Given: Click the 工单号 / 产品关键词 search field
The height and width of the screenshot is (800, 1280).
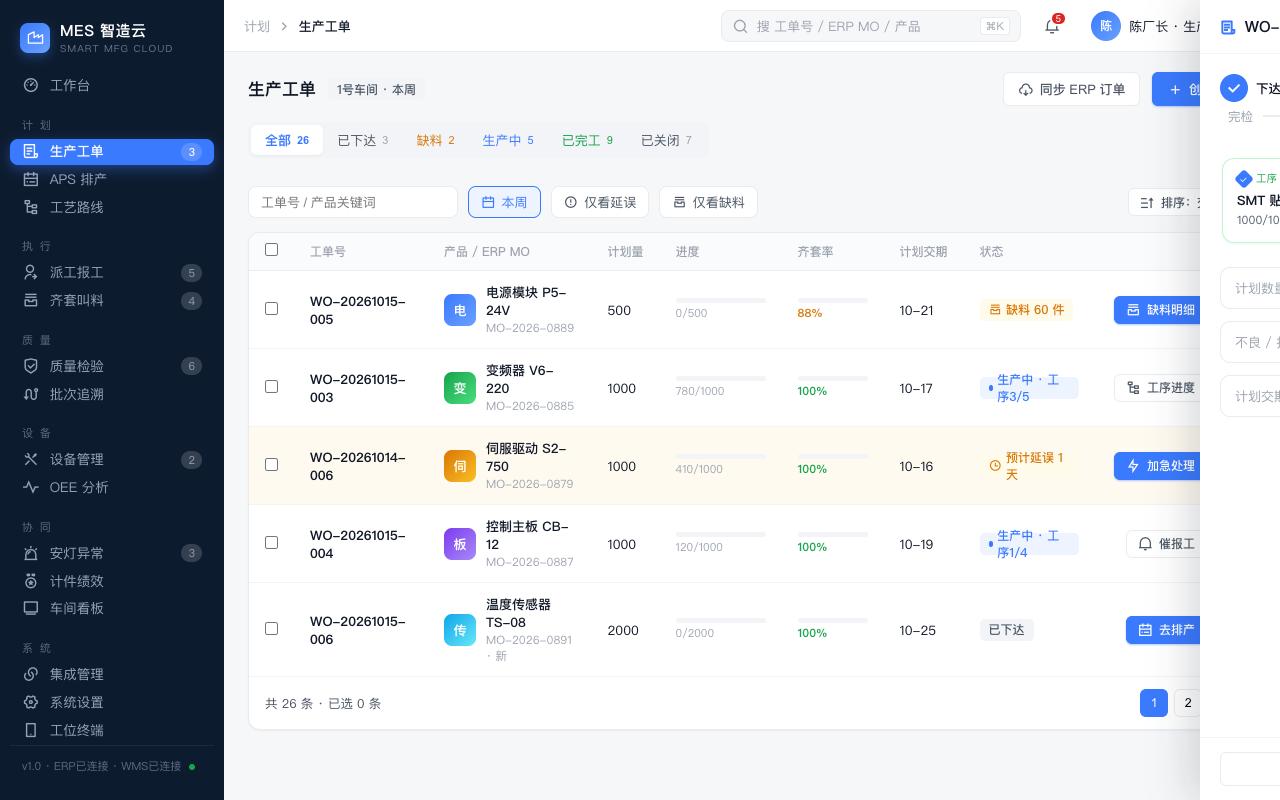Looking at the screenshot, I should 353,202.
